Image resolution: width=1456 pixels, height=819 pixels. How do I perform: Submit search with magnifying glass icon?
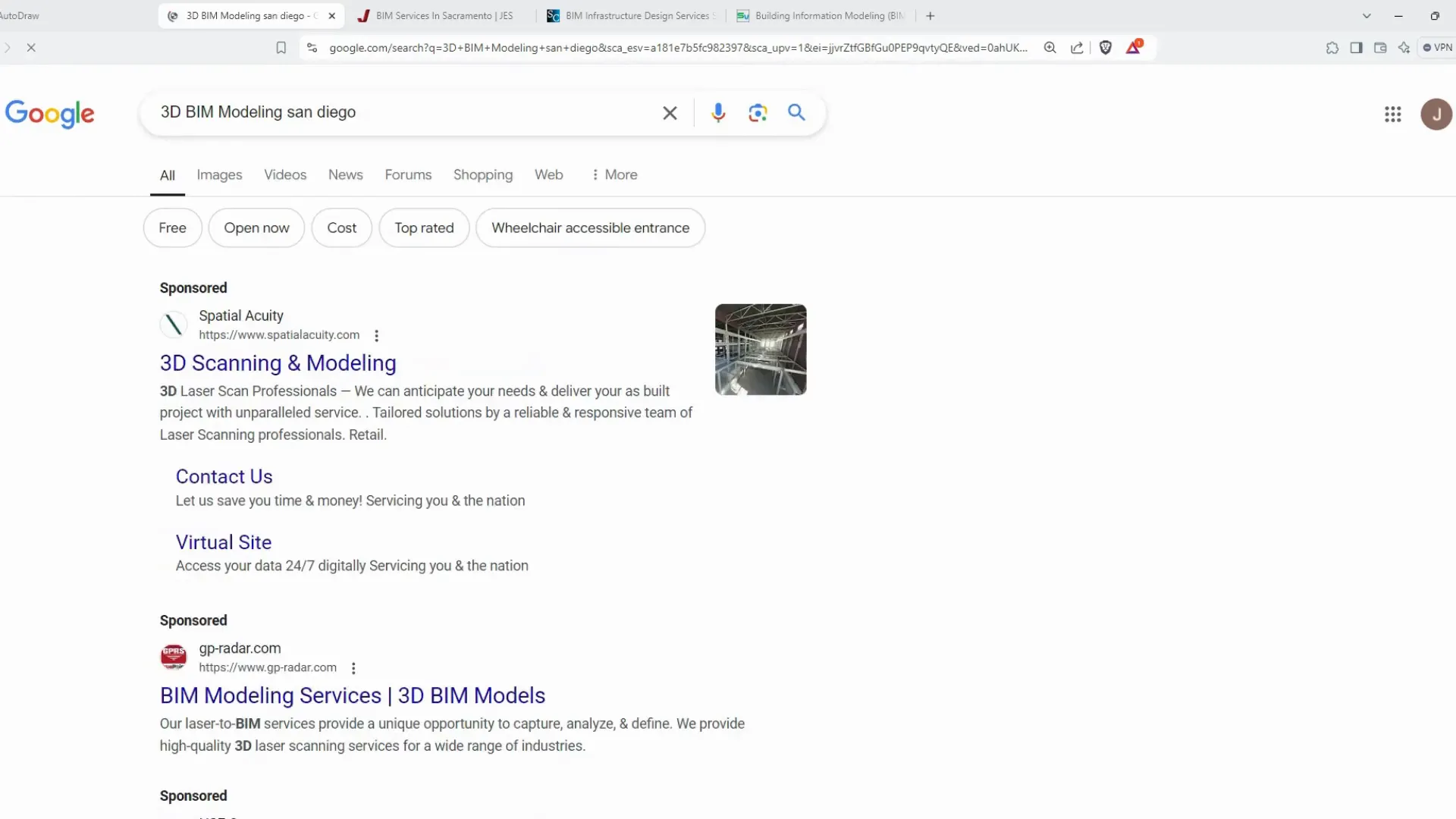click(x=796, y=112)
